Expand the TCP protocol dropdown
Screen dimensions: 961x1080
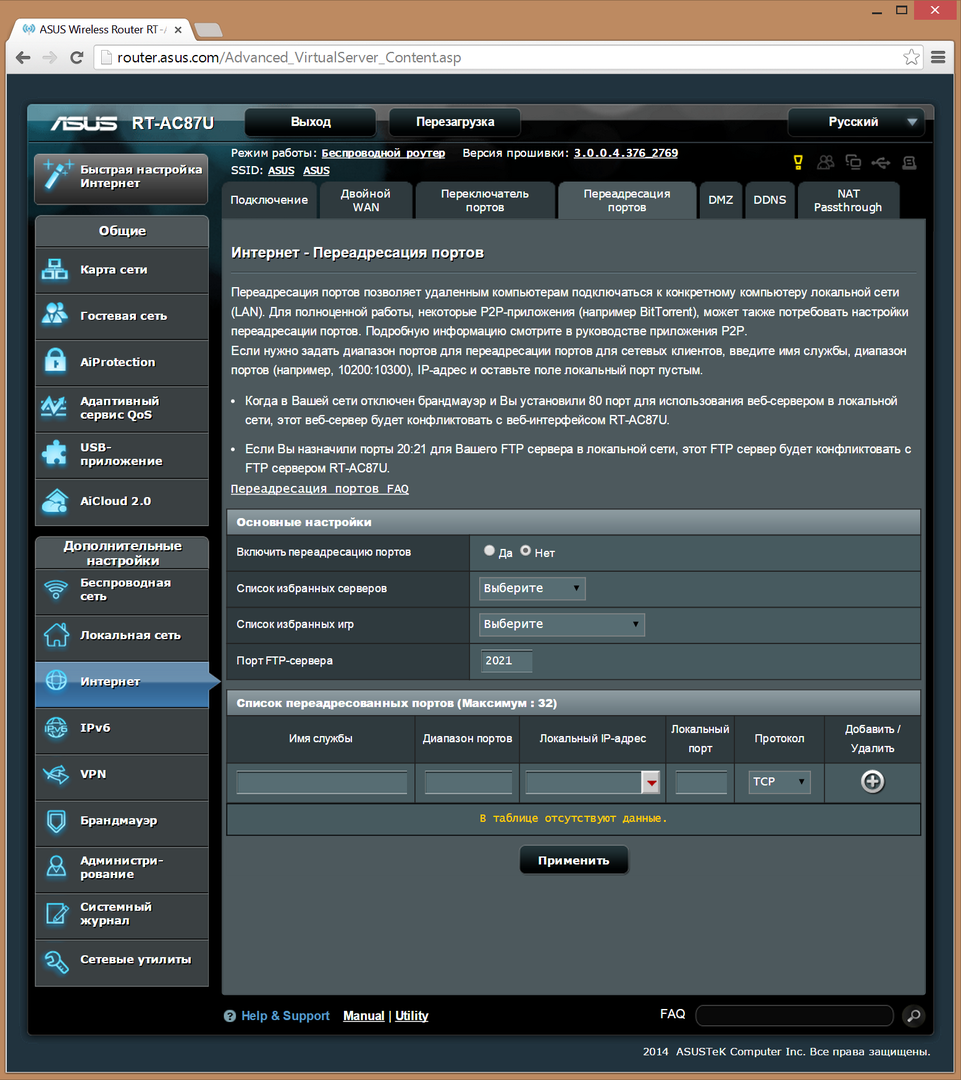(x=779, y=782)
